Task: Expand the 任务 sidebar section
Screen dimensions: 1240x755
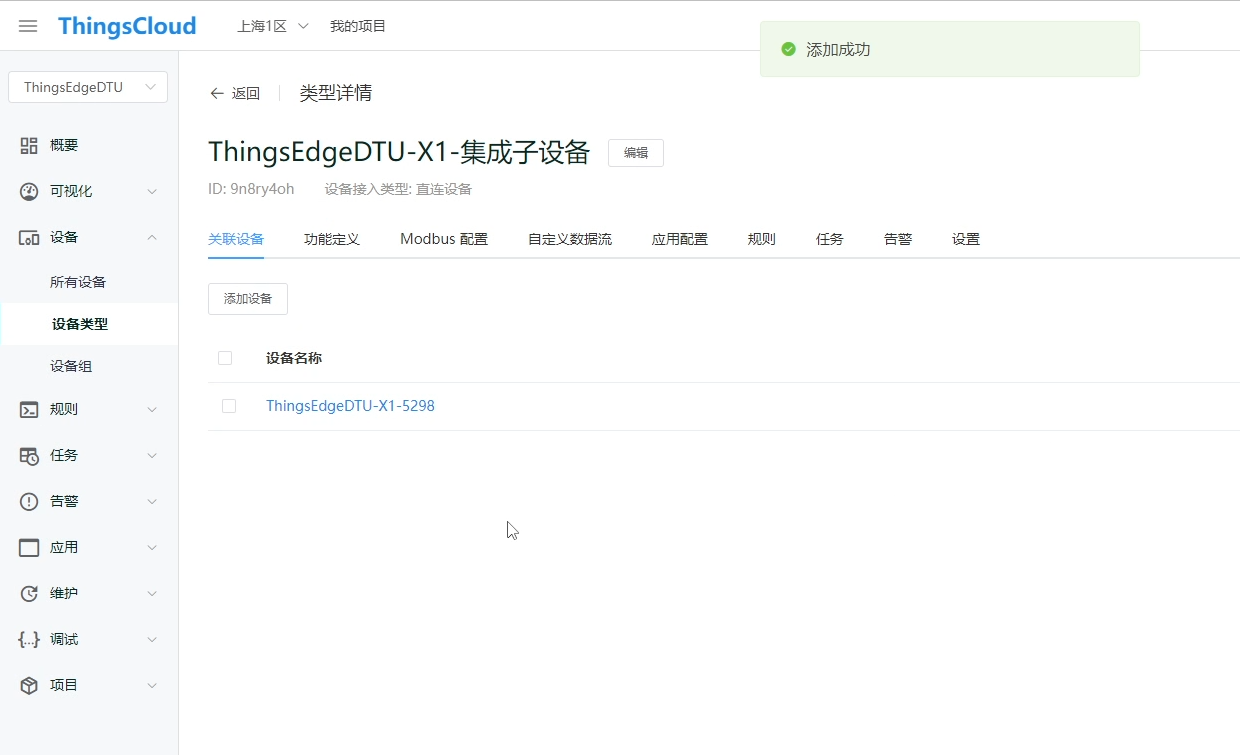Action: (x=152, y=455)
